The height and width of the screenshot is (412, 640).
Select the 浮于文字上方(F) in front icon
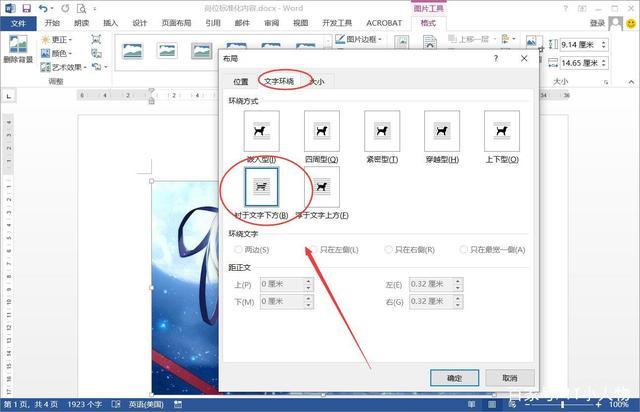pyautogui.click(x=322, y=187)
